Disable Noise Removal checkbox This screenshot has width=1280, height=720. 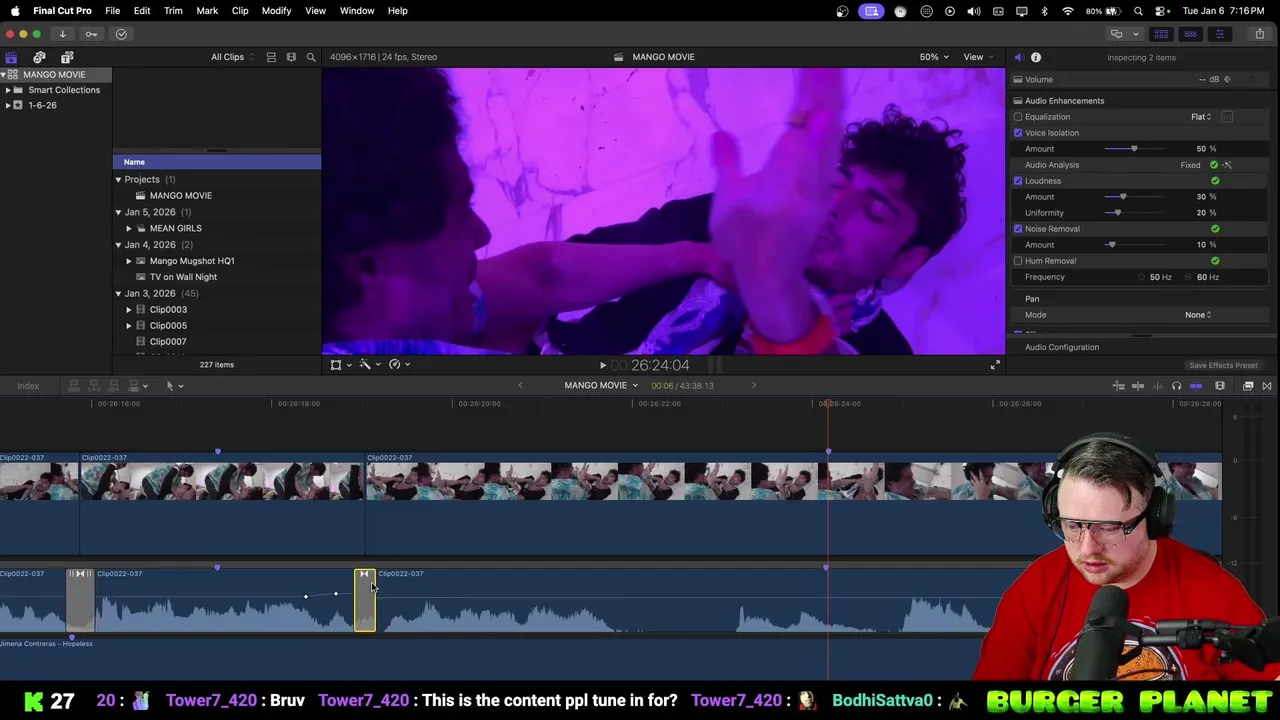(1018, 229)
